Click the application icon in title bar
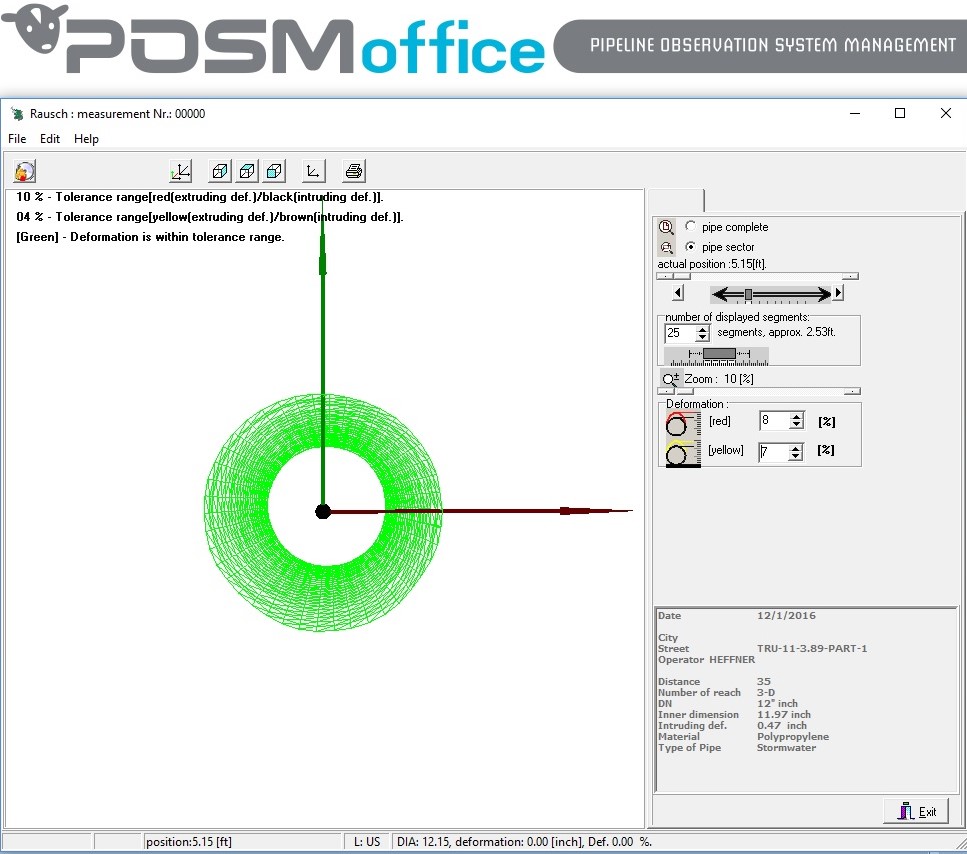 click(x=17, y=114)
